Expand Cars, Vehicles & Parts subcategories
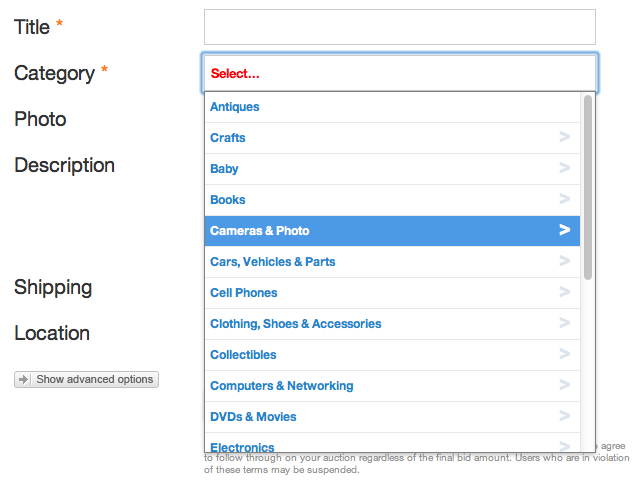 coord(564,261)
